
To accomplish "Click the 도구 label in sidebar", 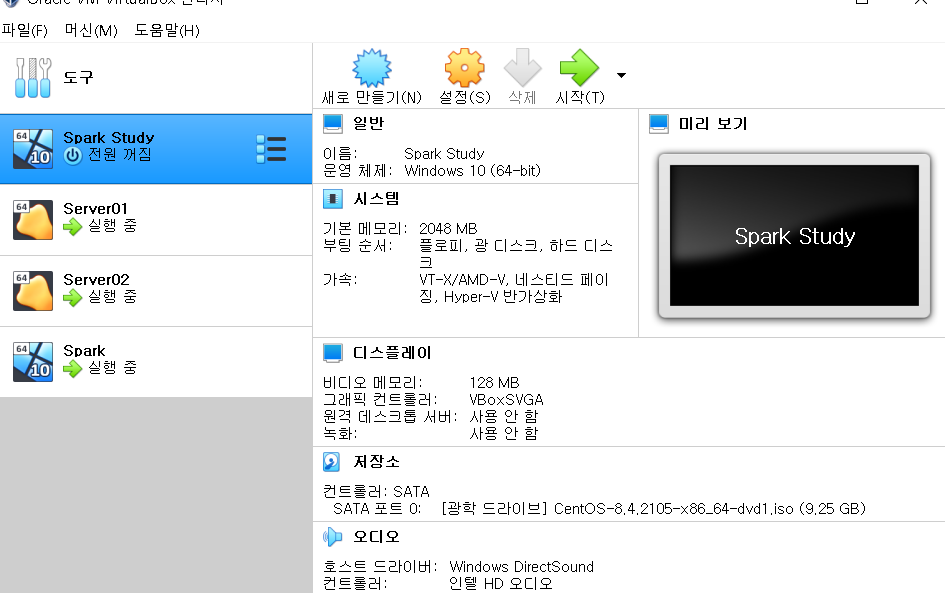I will click(78, 78).
